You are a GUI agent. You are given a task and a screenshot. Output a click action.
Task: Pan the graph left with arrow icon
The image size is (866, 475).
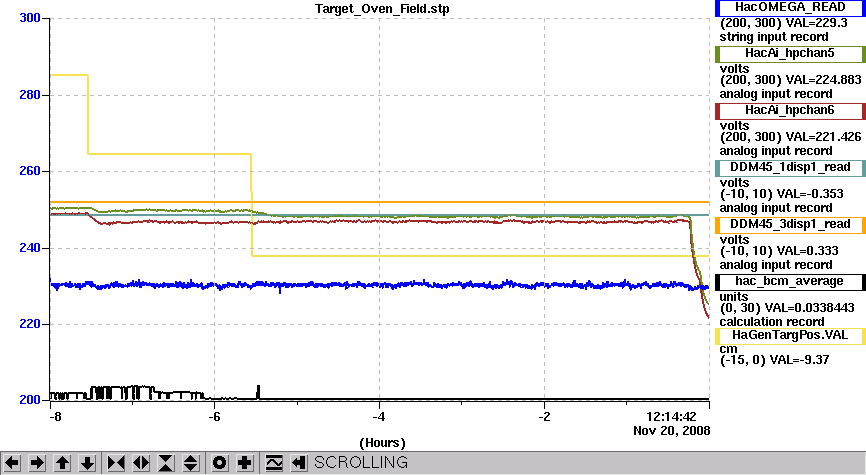pyautogui.click(x=12, y=463)
